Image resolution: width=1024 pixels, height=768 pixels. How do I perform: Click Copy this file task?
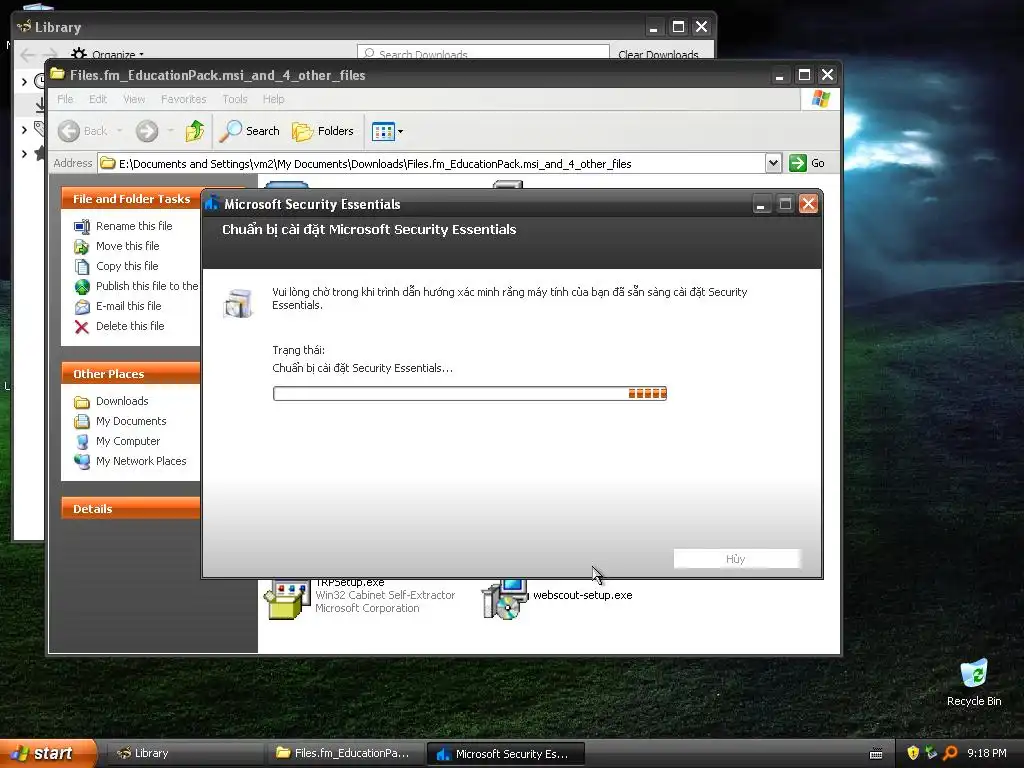(x=127, y=266)
